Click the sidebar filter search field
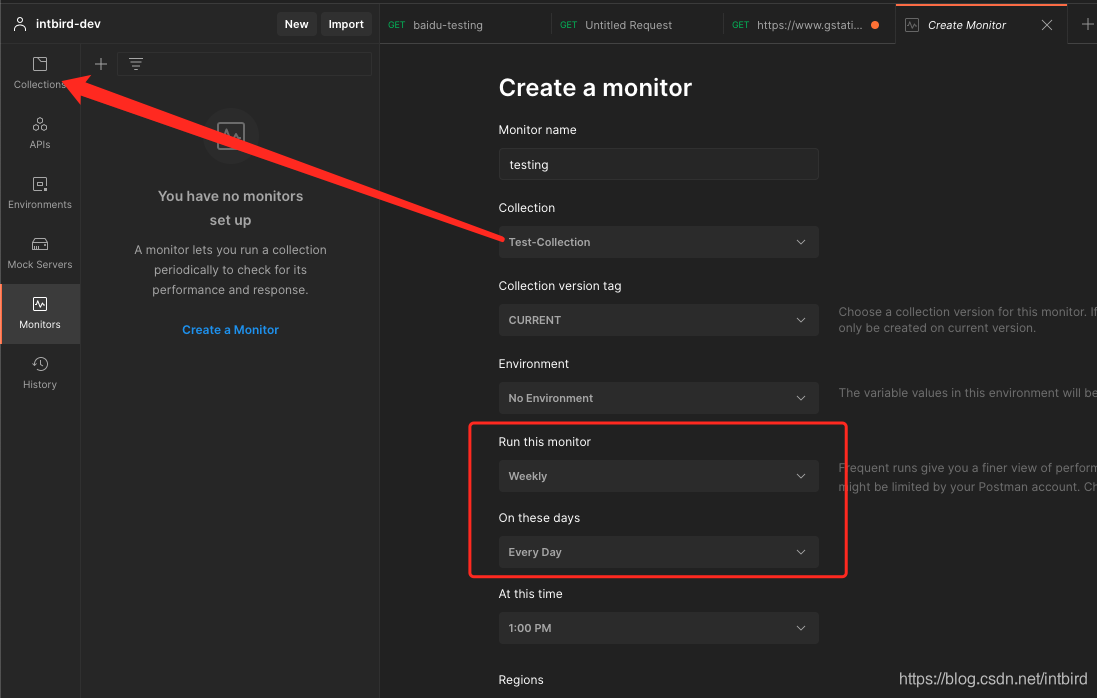This screenshot has height=698, width=1097. click(x=244, y=64)
